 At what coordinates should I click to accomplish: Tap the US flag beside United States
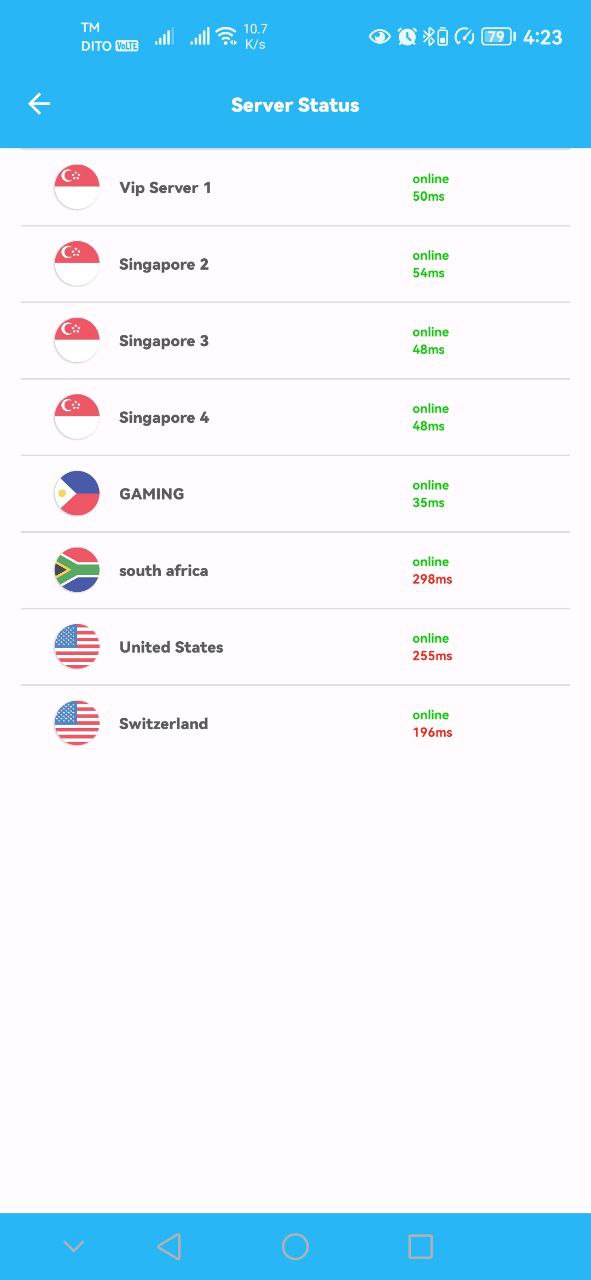point(77,647)
